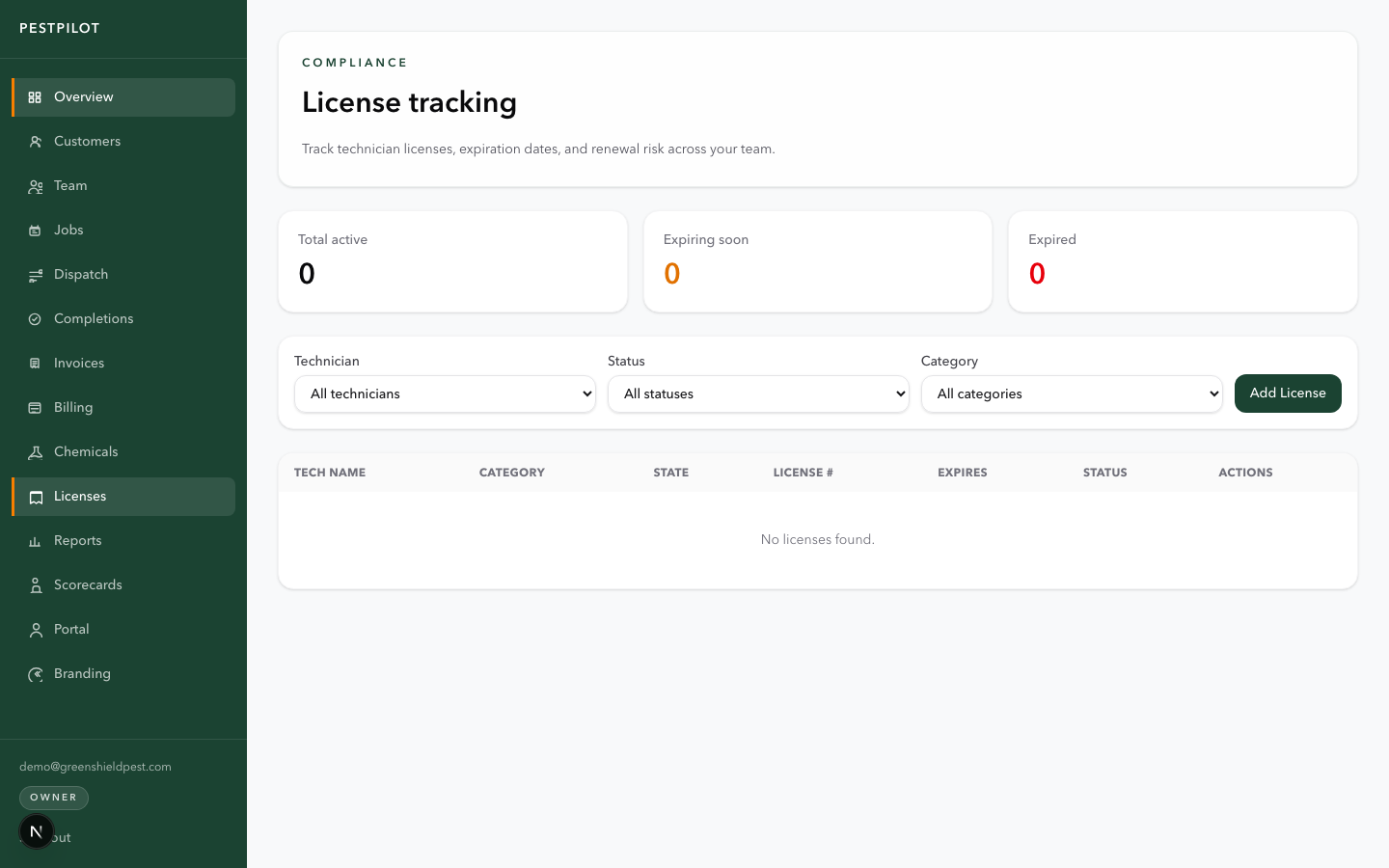
Task: Click the LICENSE # column header
Action: [x=803, y=473]
